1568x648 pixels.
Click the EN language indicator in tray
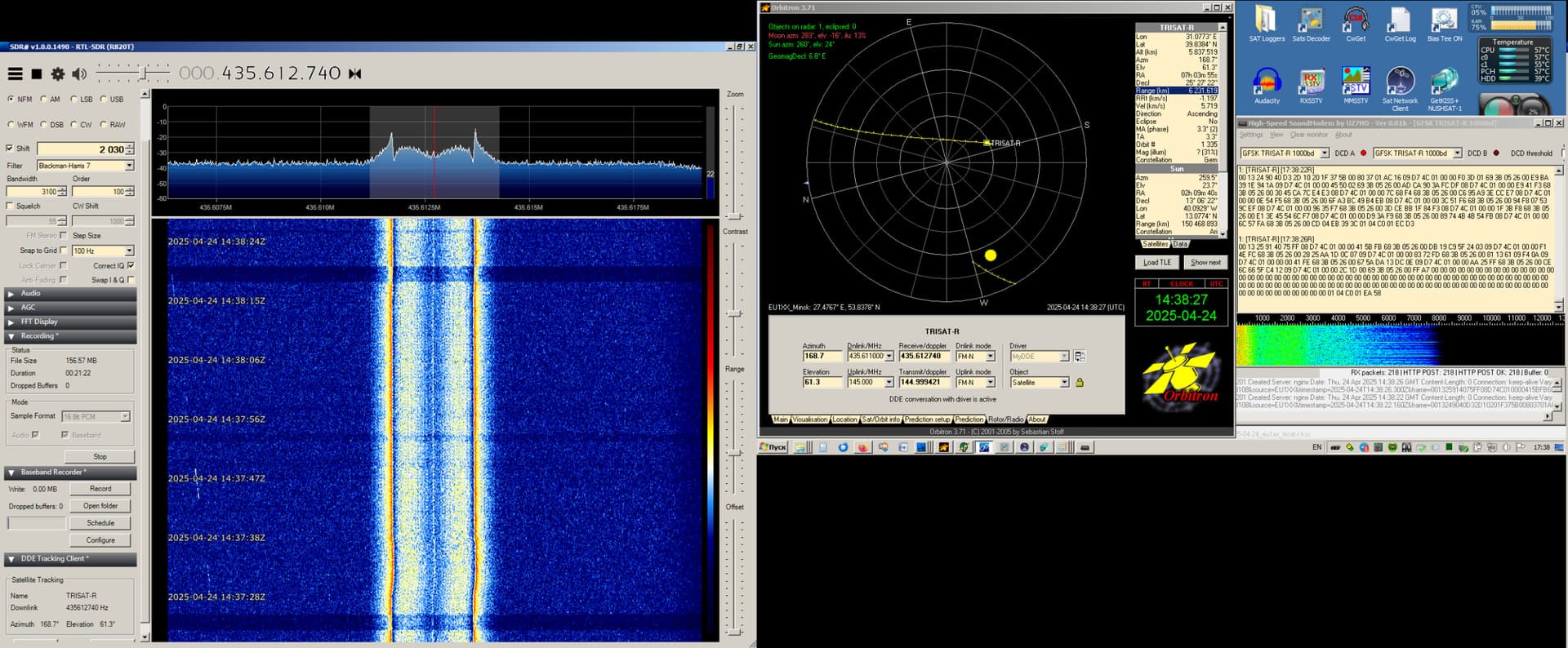(1316, 447)
